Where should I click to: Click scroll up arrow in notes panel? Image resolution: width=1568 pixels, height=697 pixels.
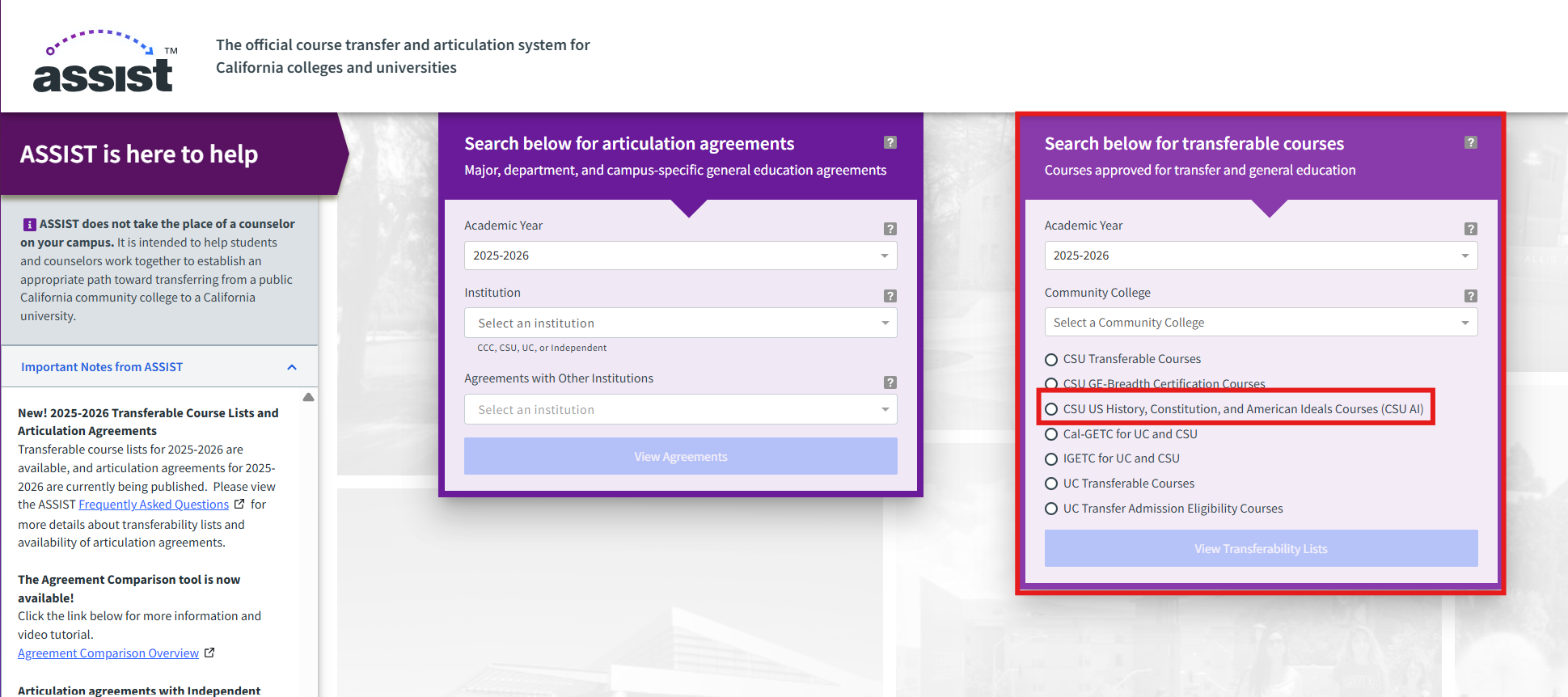pyautogui.click(x=308, y=397)
